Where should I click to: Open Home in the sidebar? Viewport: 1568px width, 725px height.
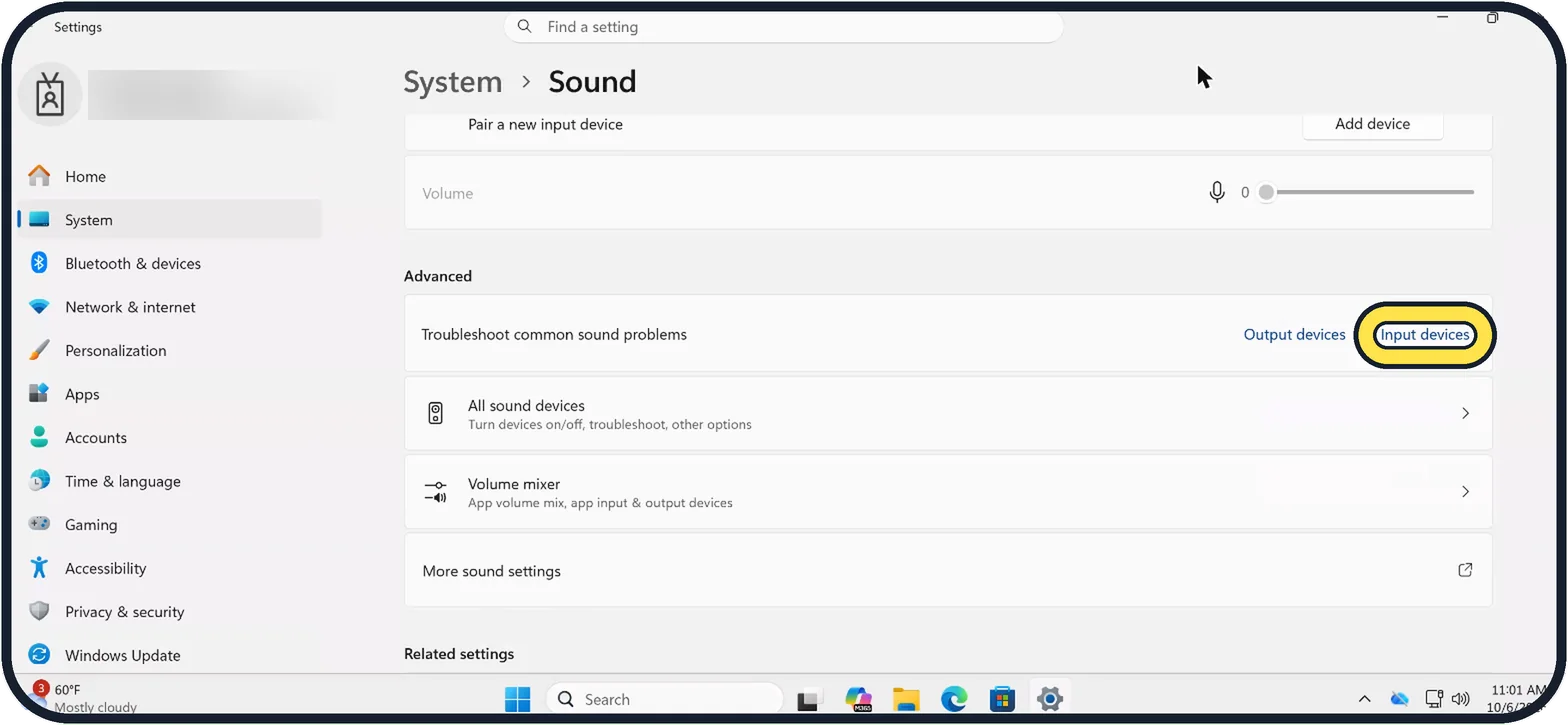pyautogui.click(x=169, y=176)
